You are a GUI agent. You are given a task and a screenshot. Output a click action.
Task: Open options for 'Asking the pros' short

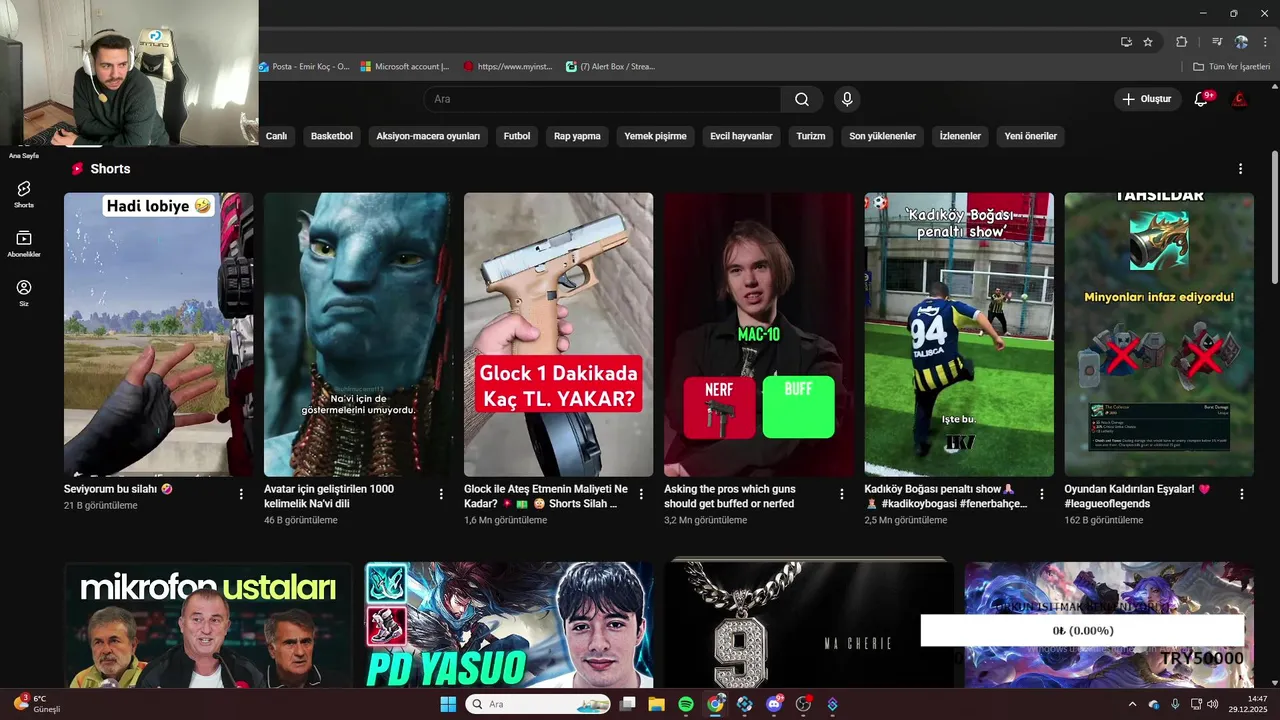pos(842,494)
